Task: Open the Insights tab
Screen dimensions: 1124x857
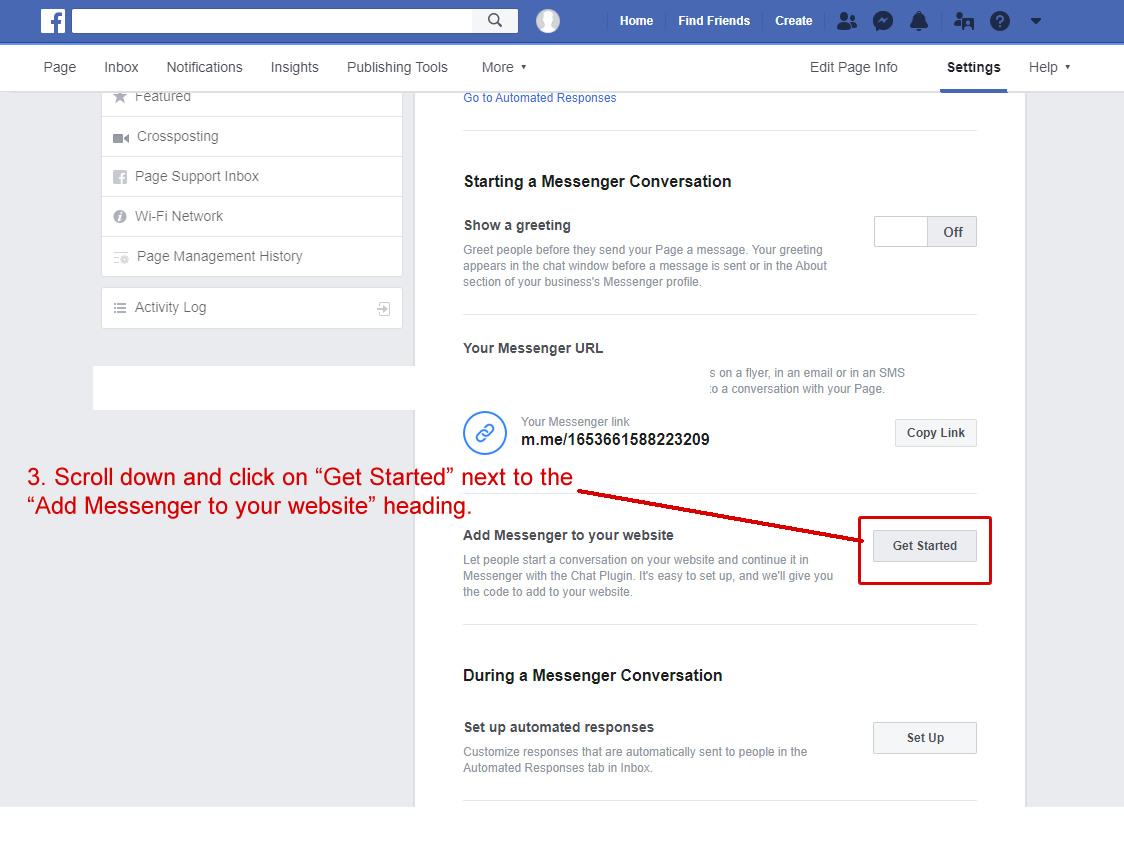Action: click(x=295, y=67)
